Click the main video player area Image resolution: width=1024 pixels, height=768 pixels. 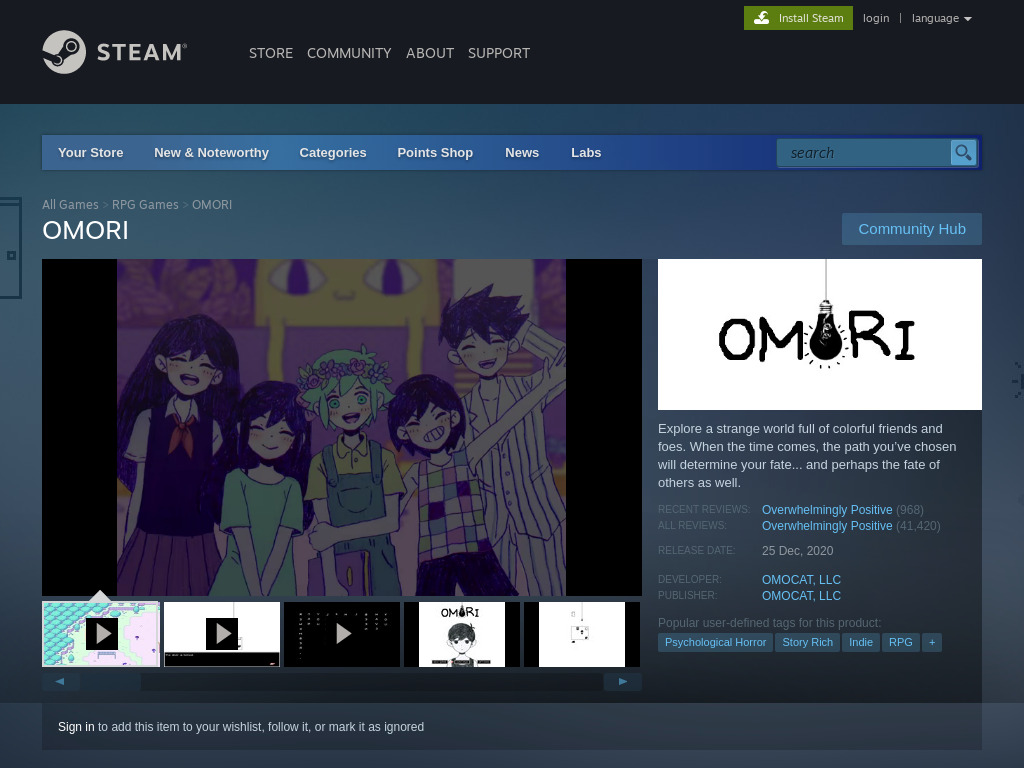342,428
